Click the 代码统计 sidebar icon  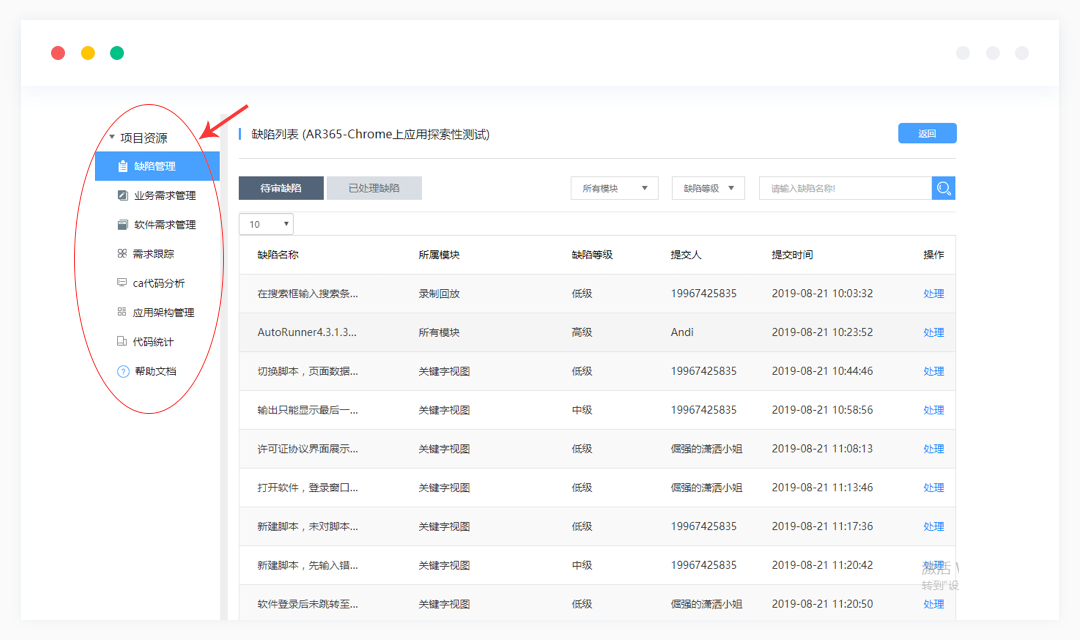tap(122, 342)
